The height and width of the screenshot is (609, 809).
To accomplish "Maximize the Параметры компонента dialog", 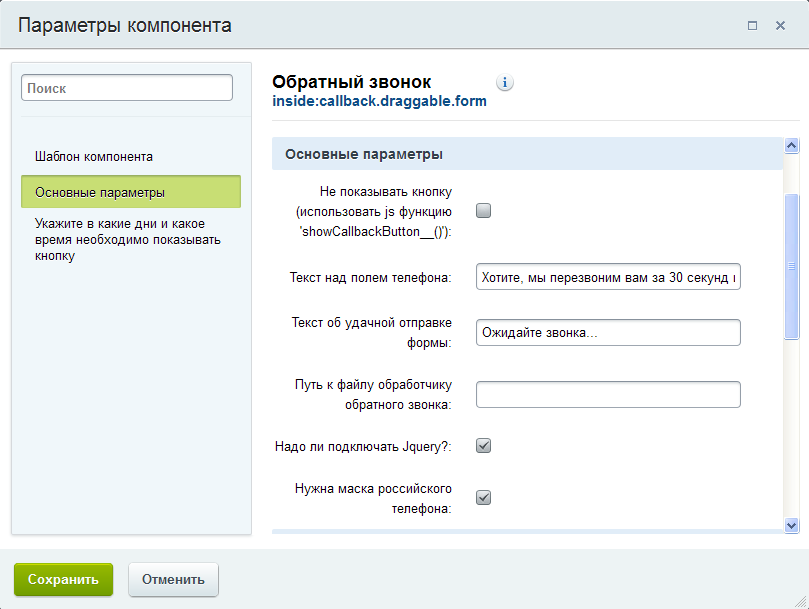I will [752, 26].
